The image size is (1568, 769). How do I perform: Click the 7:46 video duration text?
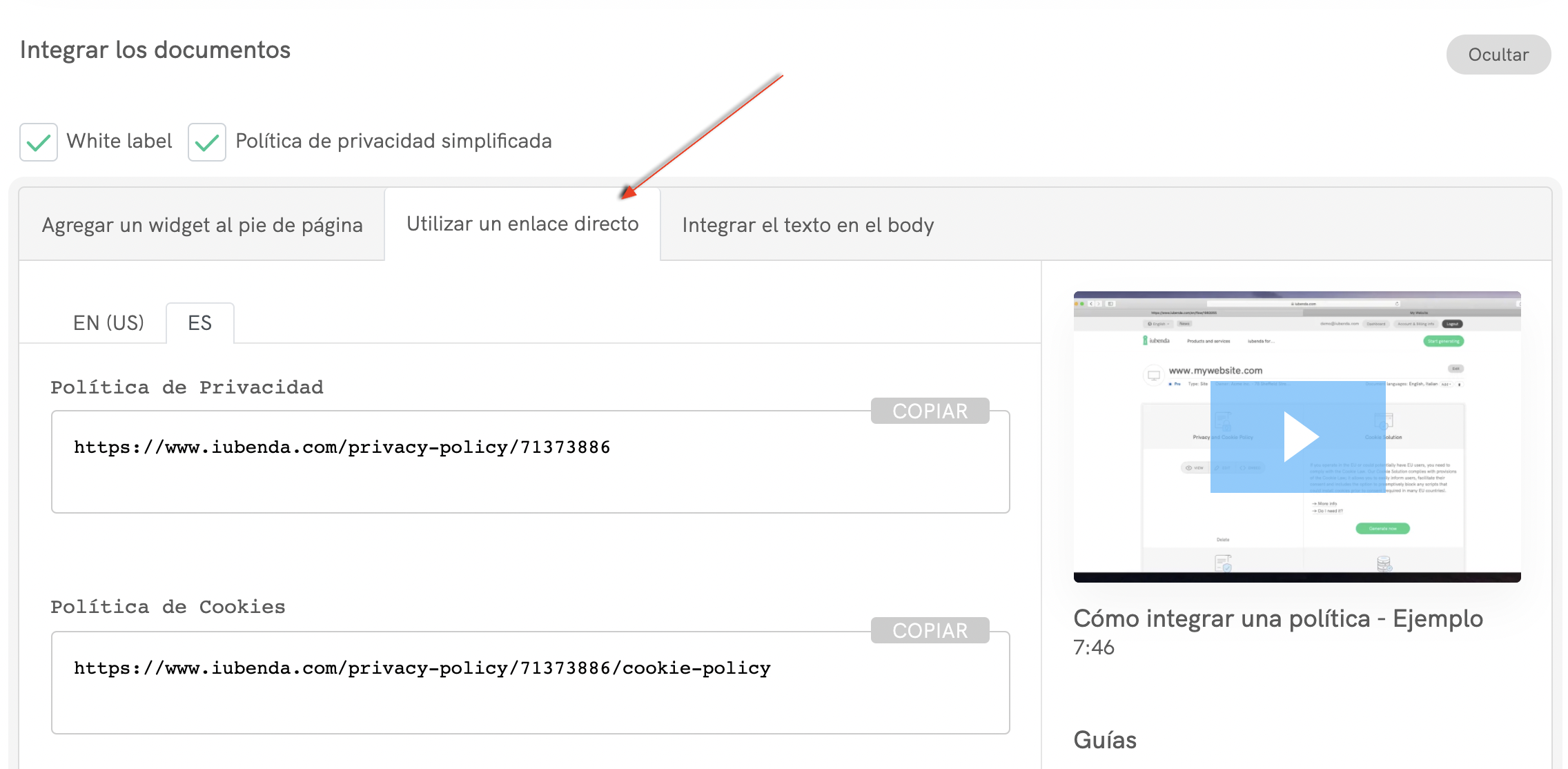(1094, 648)
